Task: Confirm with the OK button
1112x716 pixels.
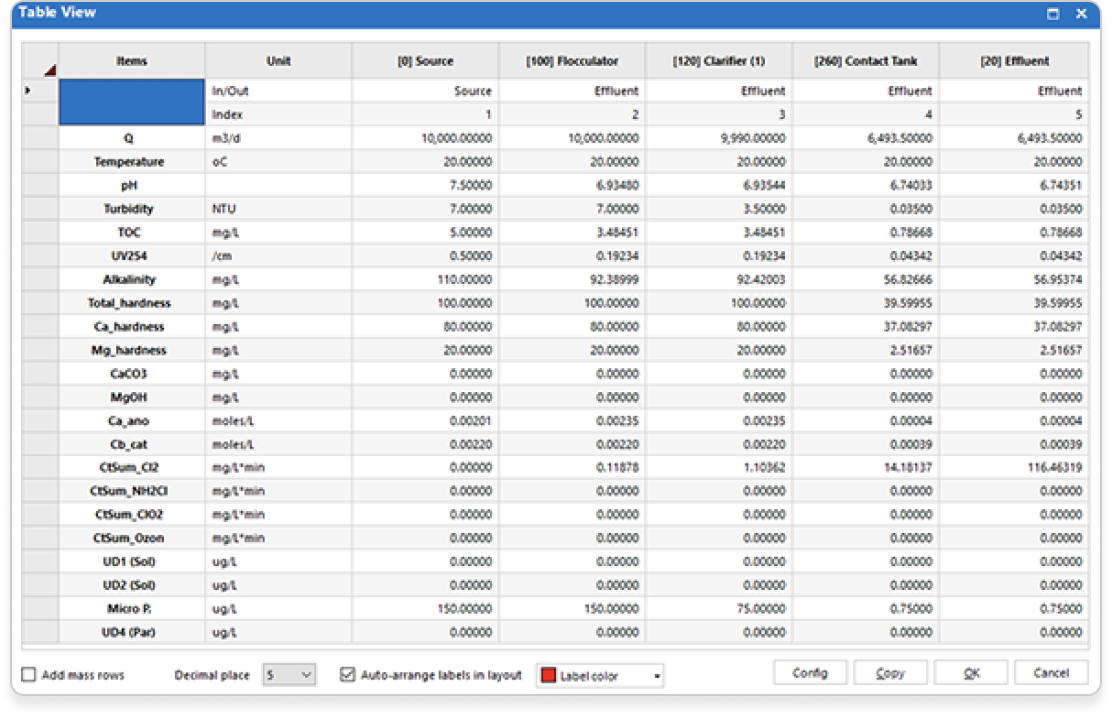Action: 971,673
